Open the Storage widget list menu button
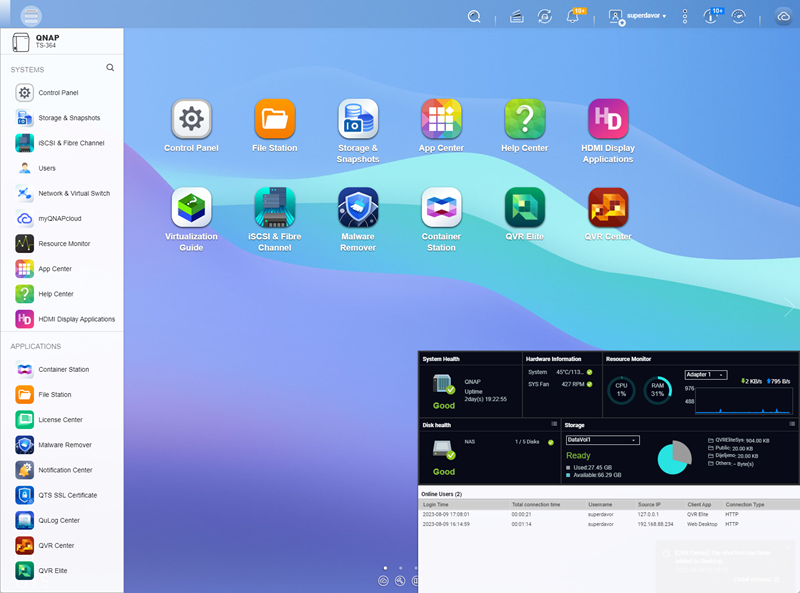Screen dimensions: 800x593 793,424
